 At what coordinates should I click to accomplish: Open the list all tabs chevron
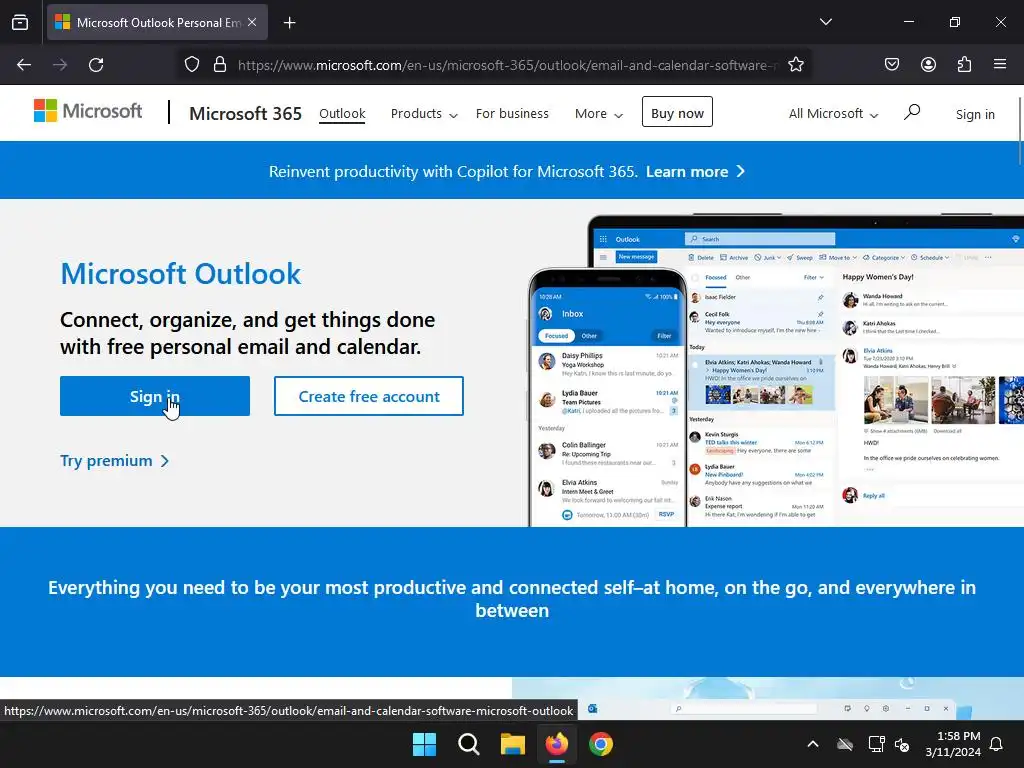click(x=825, y=22)
